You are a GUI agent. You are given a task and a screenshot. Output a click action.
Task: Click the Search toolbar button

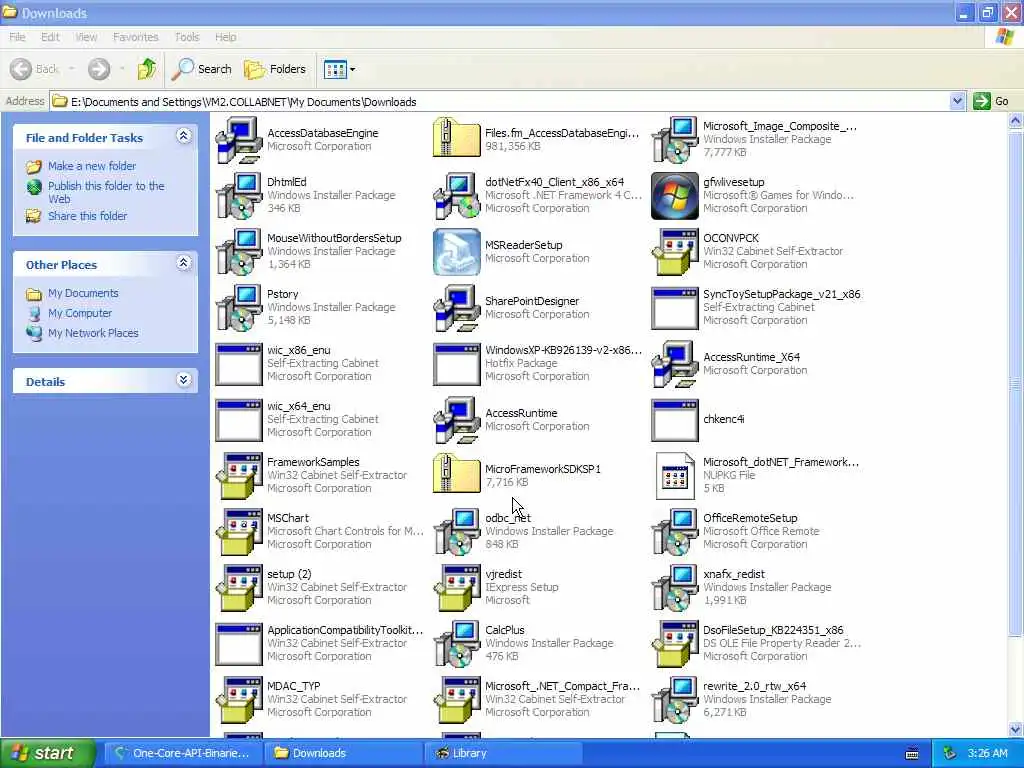202,69
